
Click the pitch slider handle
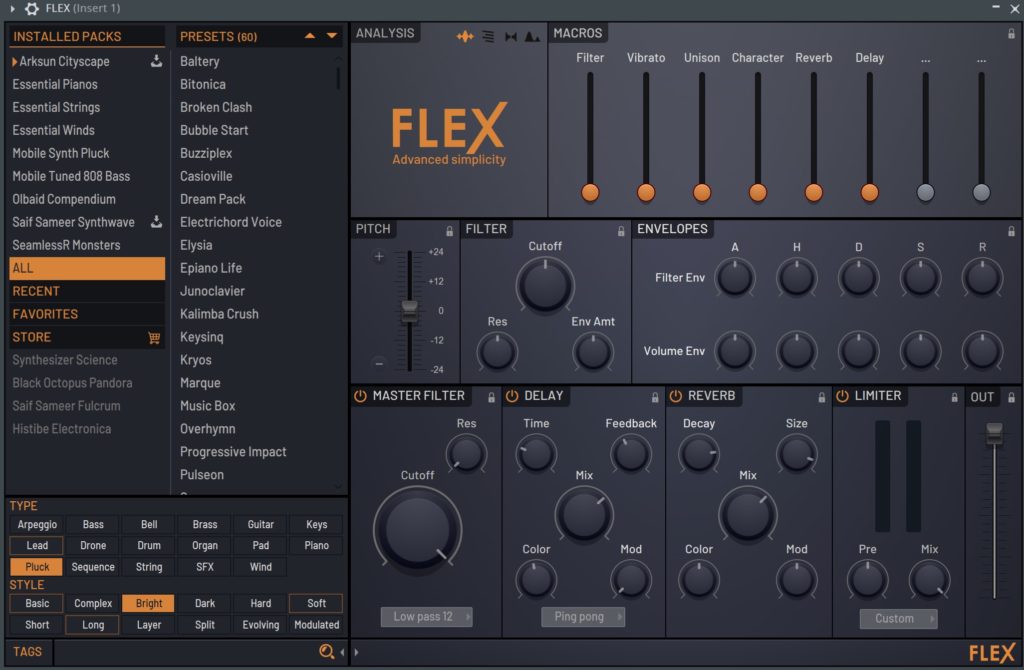click(409, 311)
